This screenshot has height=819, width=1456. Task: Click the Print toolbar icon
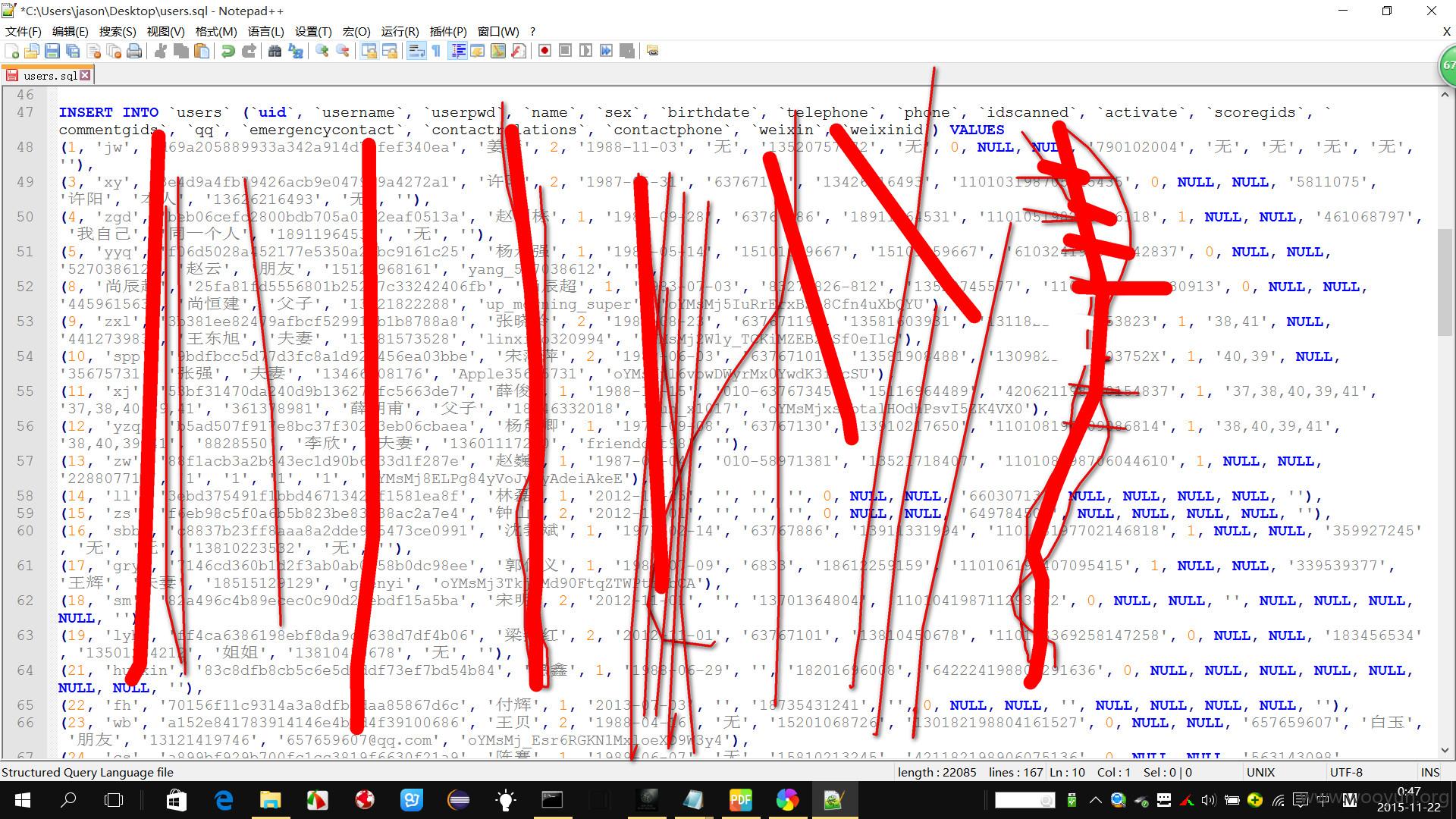point(134,51)
